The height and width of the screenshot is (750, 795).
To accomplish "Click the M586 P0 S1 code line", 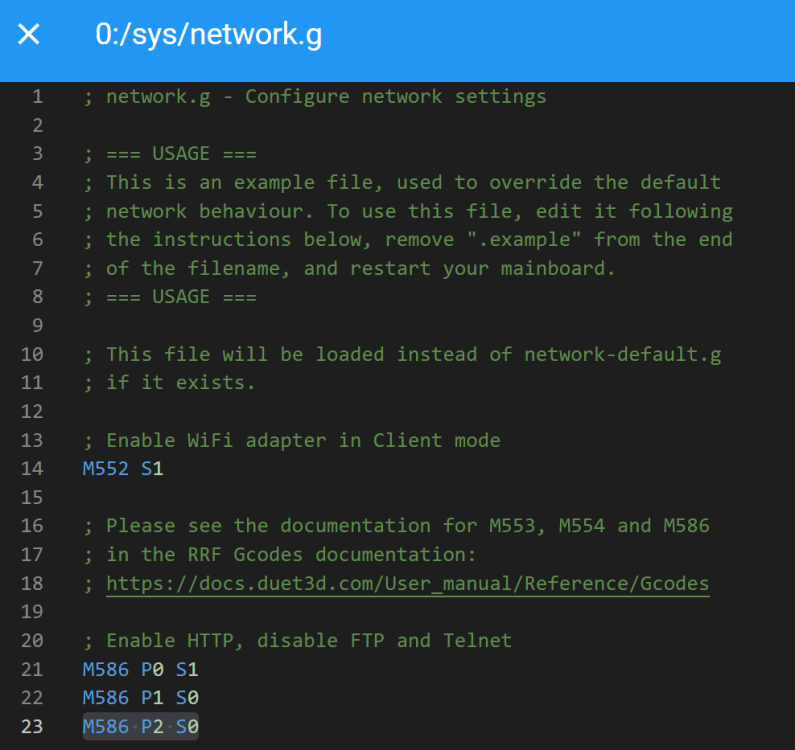I will (x=140, y=669).
